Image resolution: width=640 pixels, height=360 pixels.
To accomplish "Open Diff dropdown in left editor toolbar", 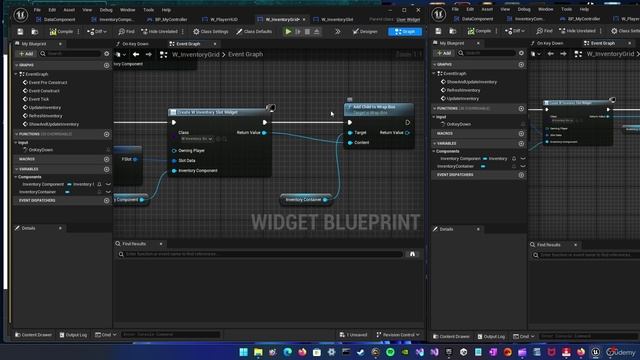I will pyautogui.click(x=97, y=31).
